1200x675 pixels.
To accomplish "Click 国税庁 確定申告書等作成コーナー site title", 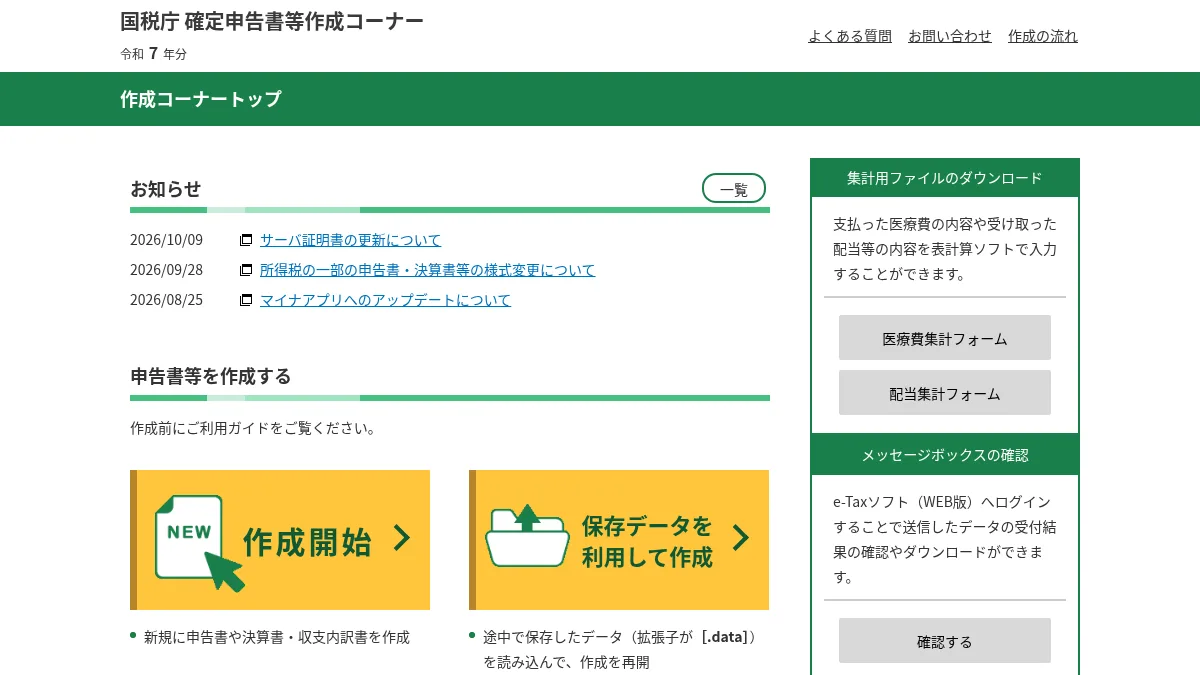I will click(272, 21).
